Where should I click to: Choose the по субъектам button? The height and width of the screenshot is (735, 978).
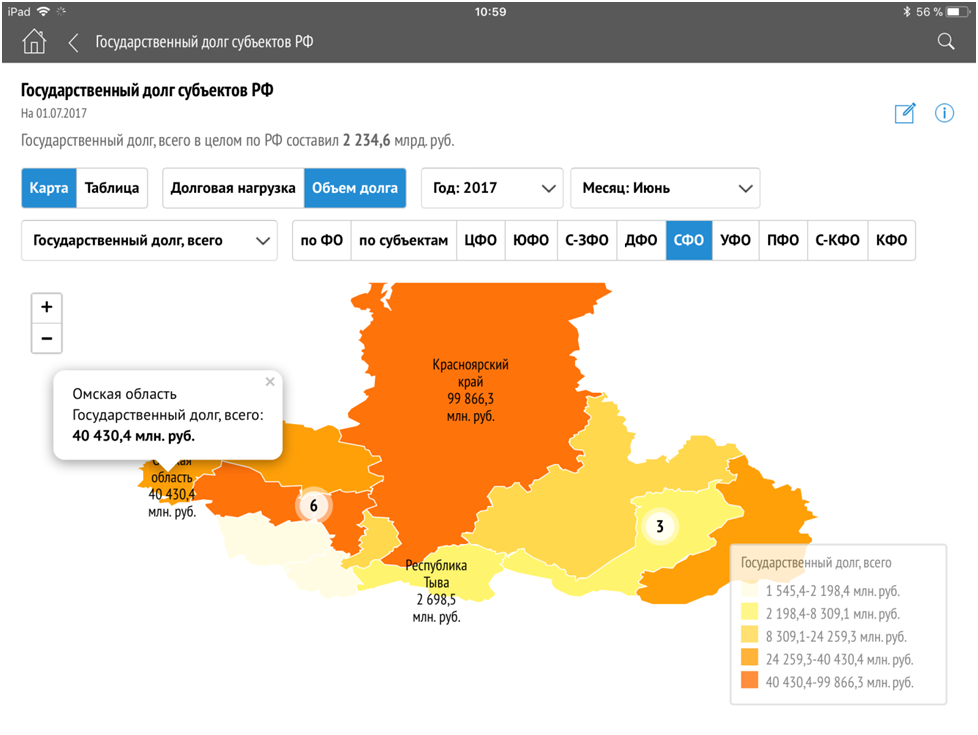pos(404,241)
